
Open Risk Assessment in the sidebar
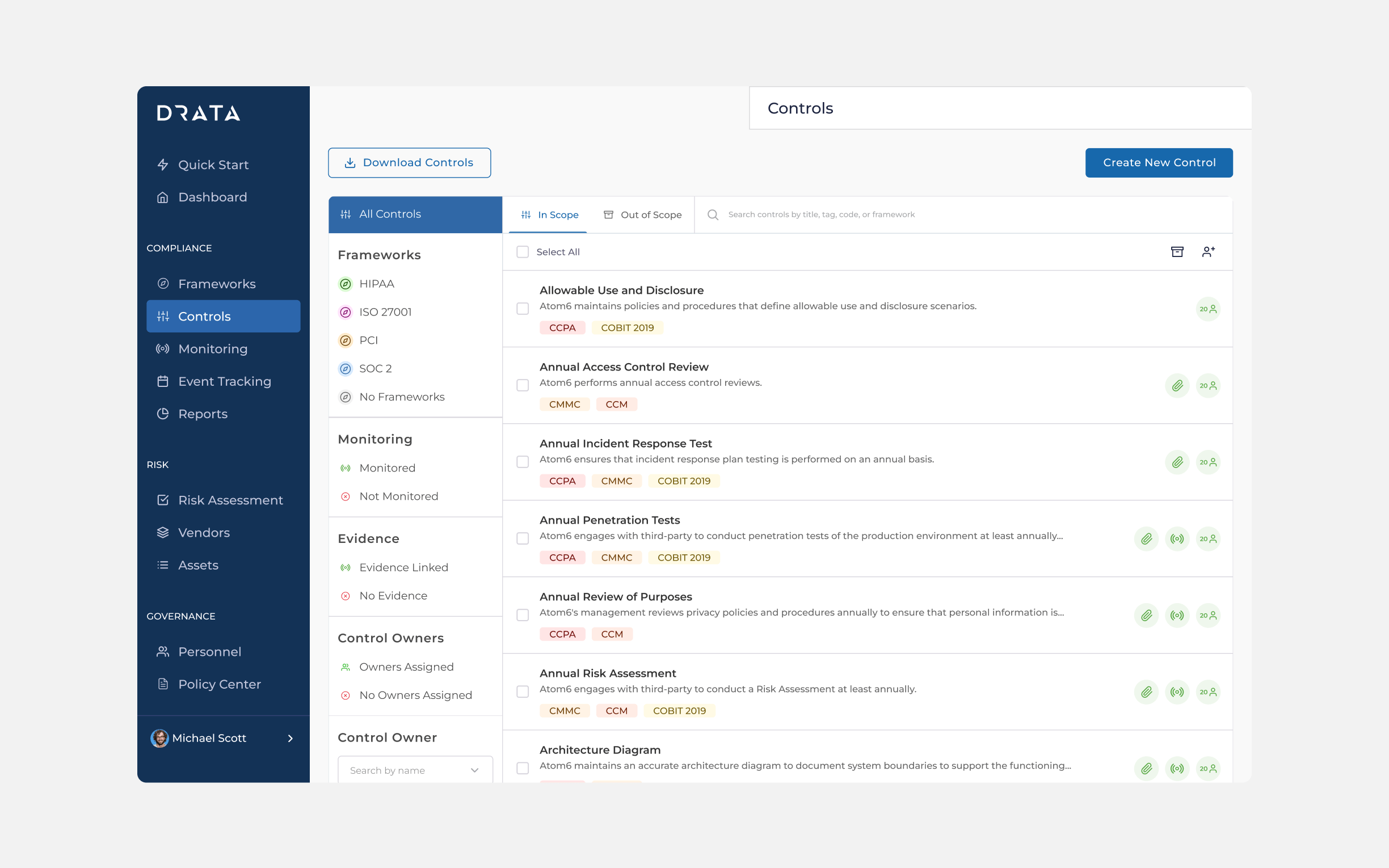click(224, 500)
